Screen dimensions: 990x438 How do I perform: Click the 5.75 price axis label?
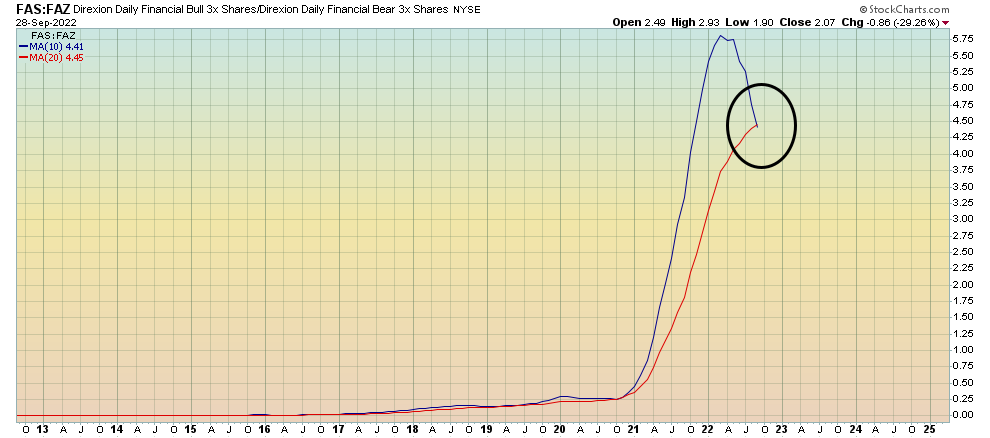coord(962,38)
